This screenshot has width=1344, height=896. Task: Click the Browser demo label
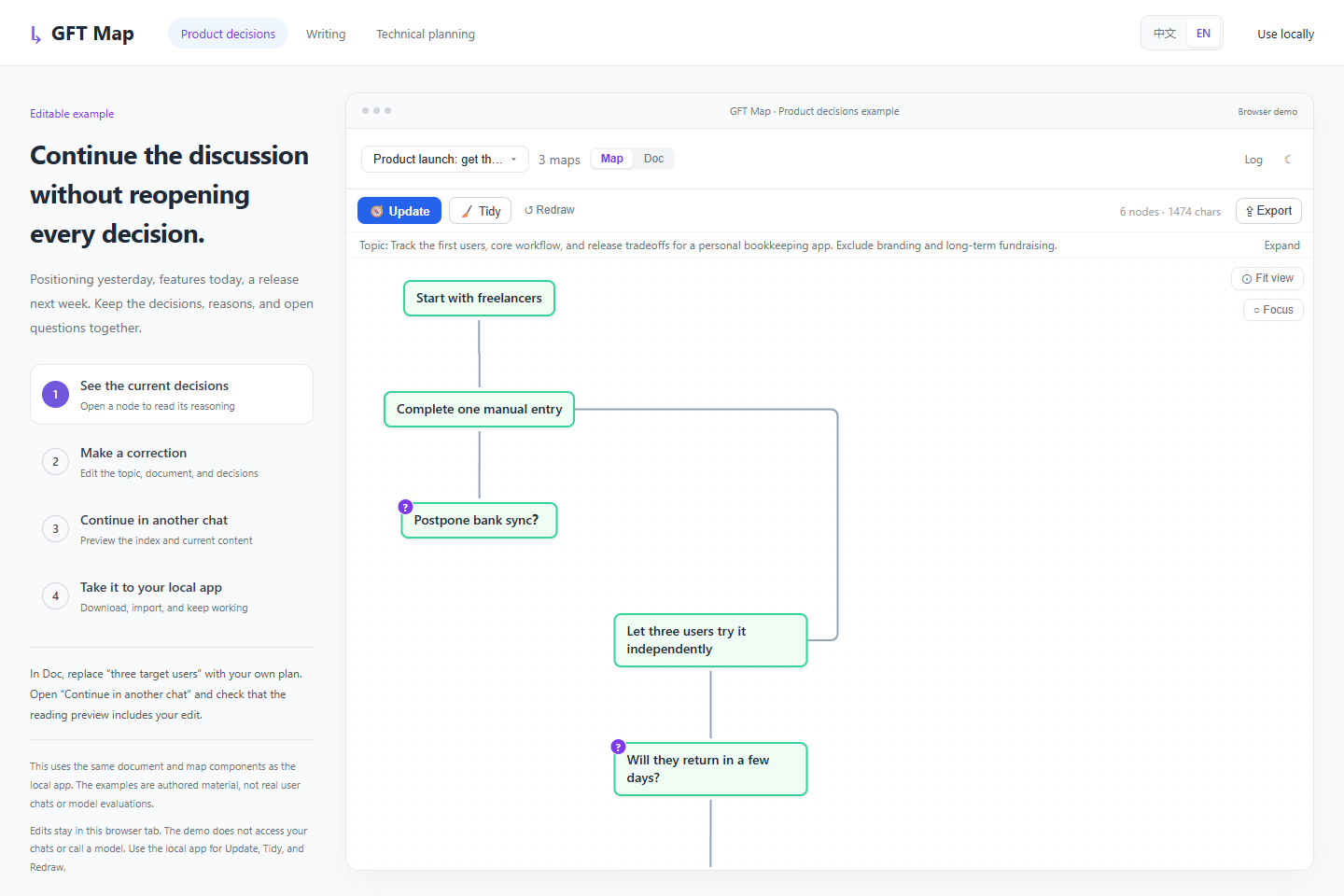click(1267, 112)
